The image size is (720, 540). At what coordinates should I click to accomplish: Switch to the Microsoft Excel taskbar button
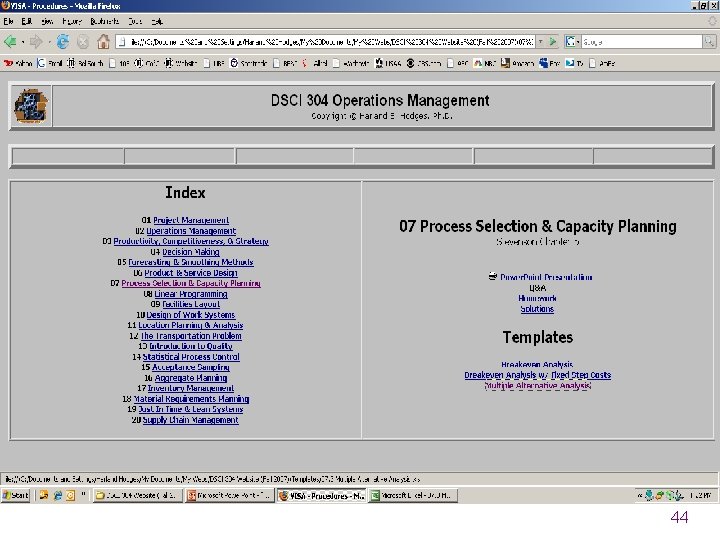[x=413, y=495]
